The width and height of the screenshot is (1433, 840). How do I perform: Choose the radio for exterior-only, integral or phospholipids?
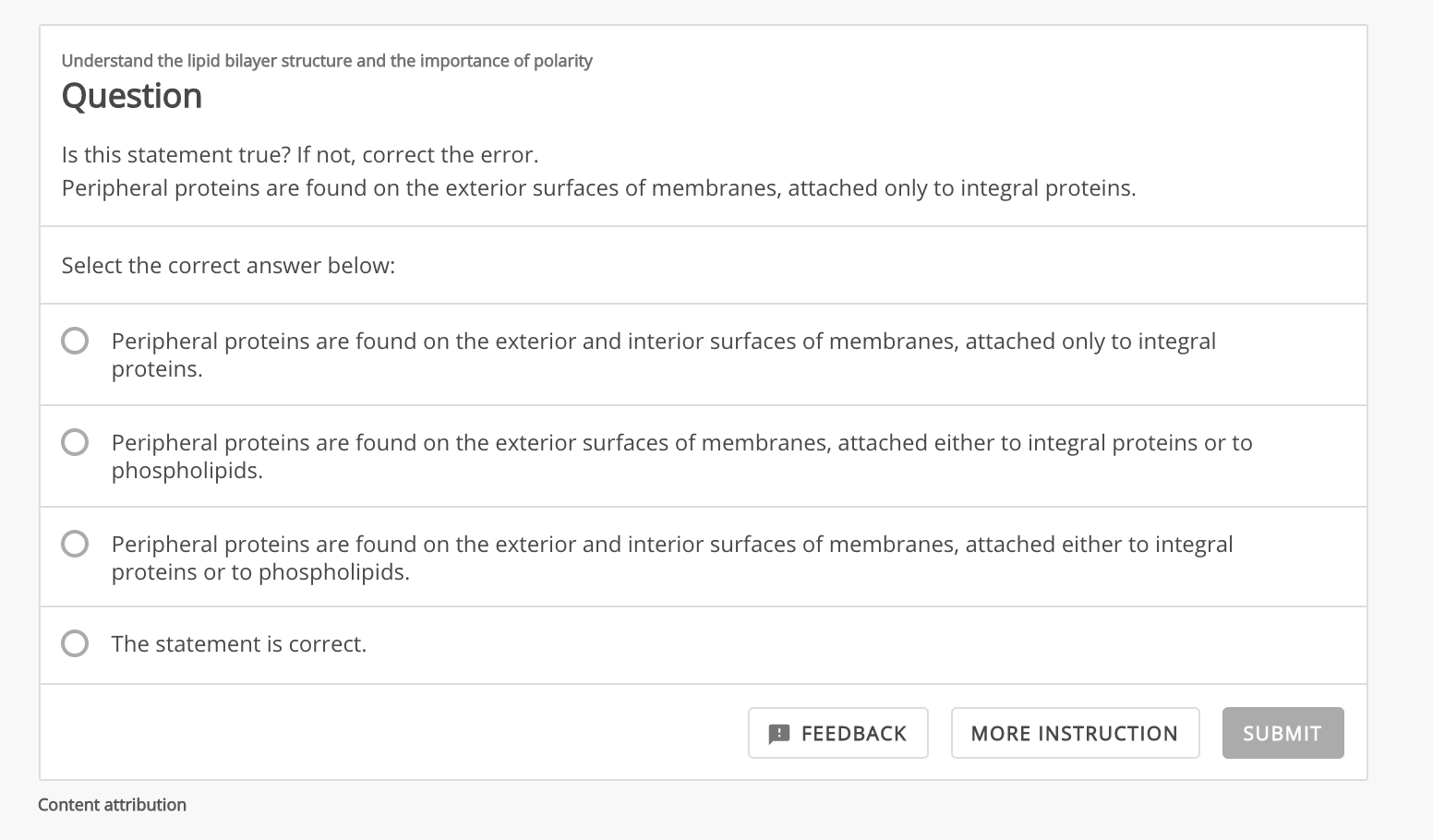point(75,442)
